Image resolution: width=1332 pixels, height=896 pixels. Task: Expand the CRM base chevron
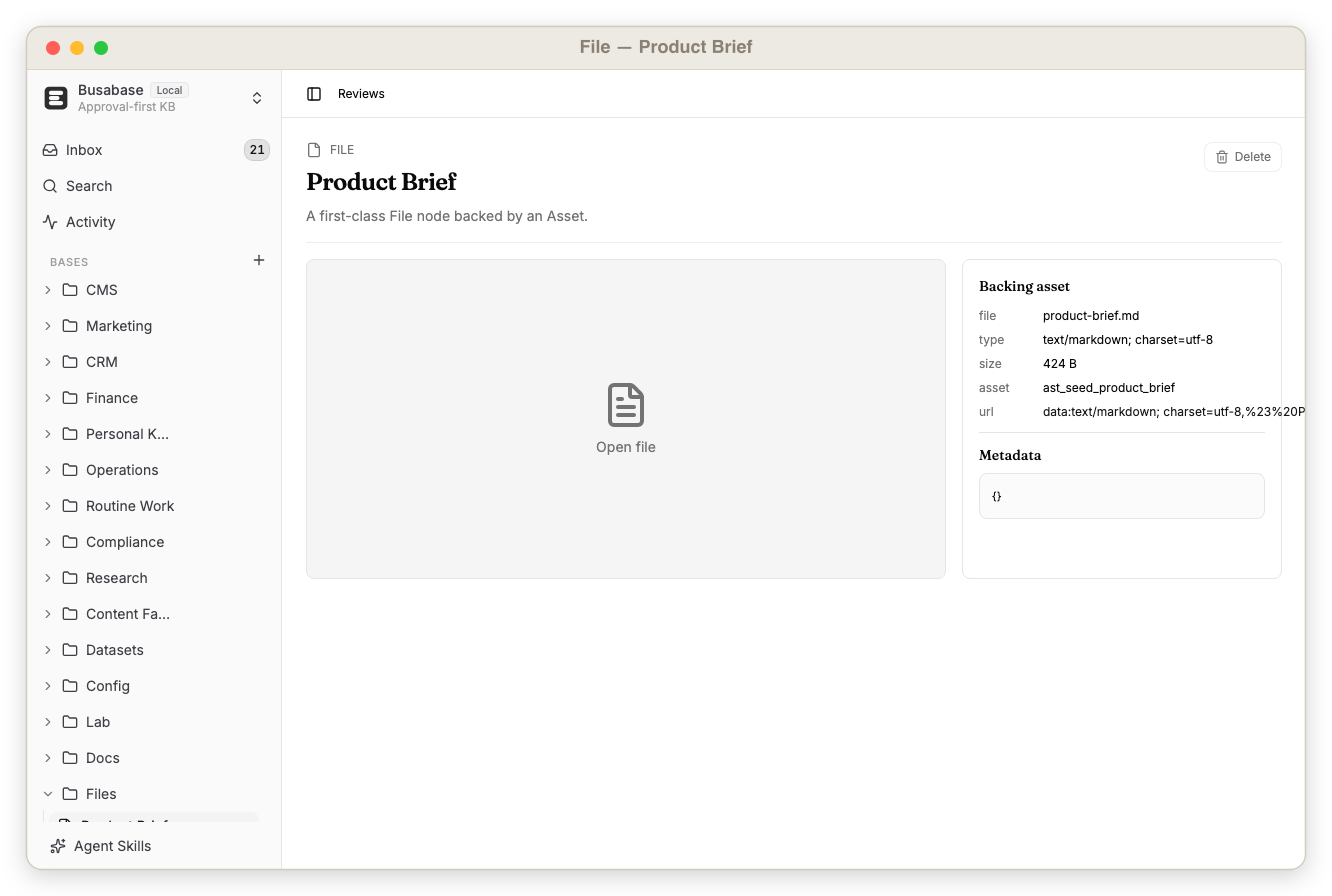point(48,362)
